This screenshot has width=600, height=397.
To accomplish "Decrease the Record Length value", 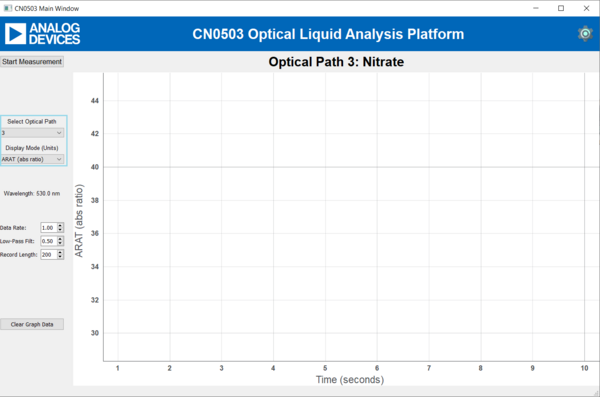I will (60, 256).
